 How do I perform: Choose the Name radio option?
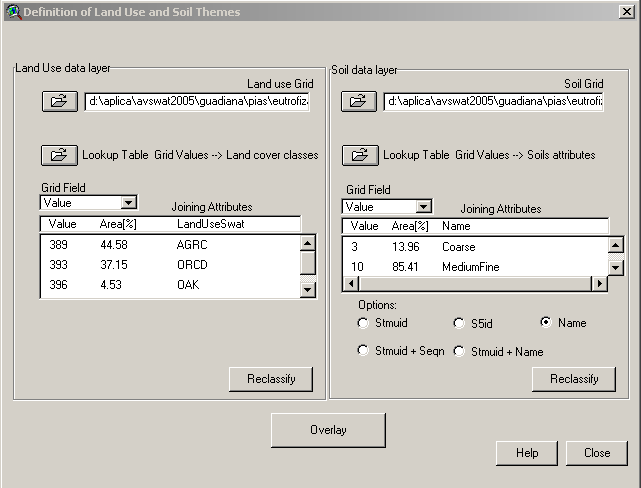[545, 323]
